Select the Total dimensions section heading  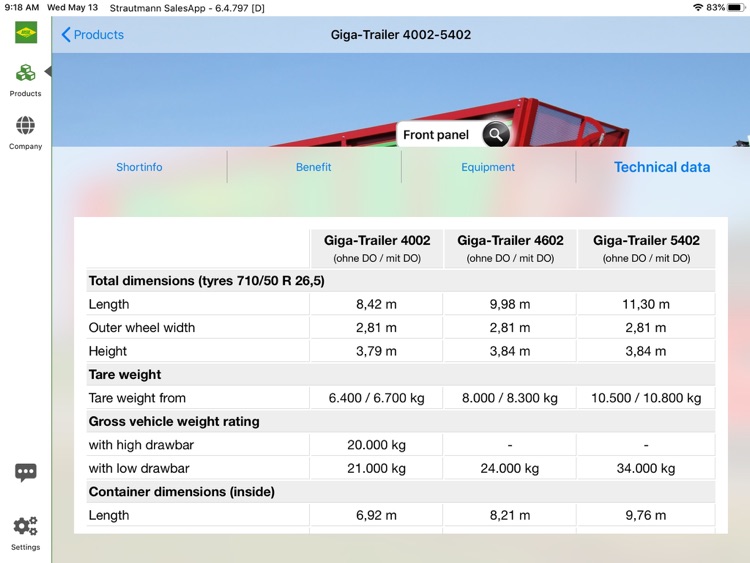(207, 281)
